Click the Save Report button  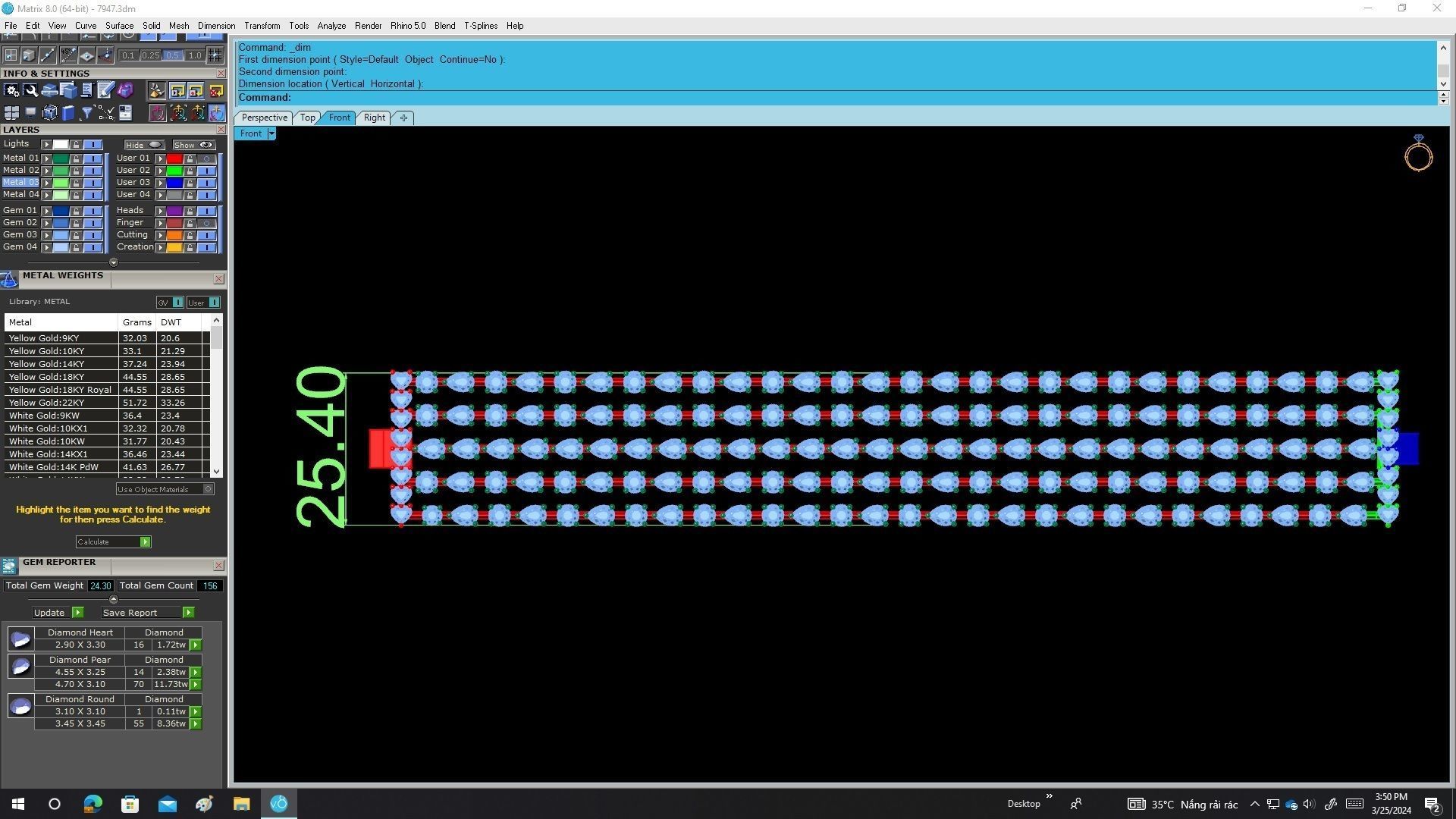189,613
